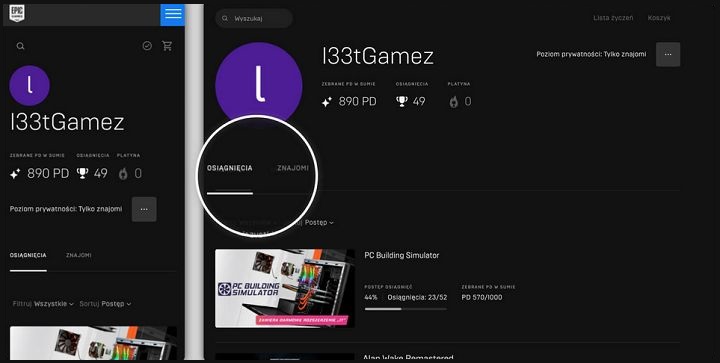Click the XP sparkle icon beside 890 PD in mobile view

pyautogui.click(x=15, y=174)
